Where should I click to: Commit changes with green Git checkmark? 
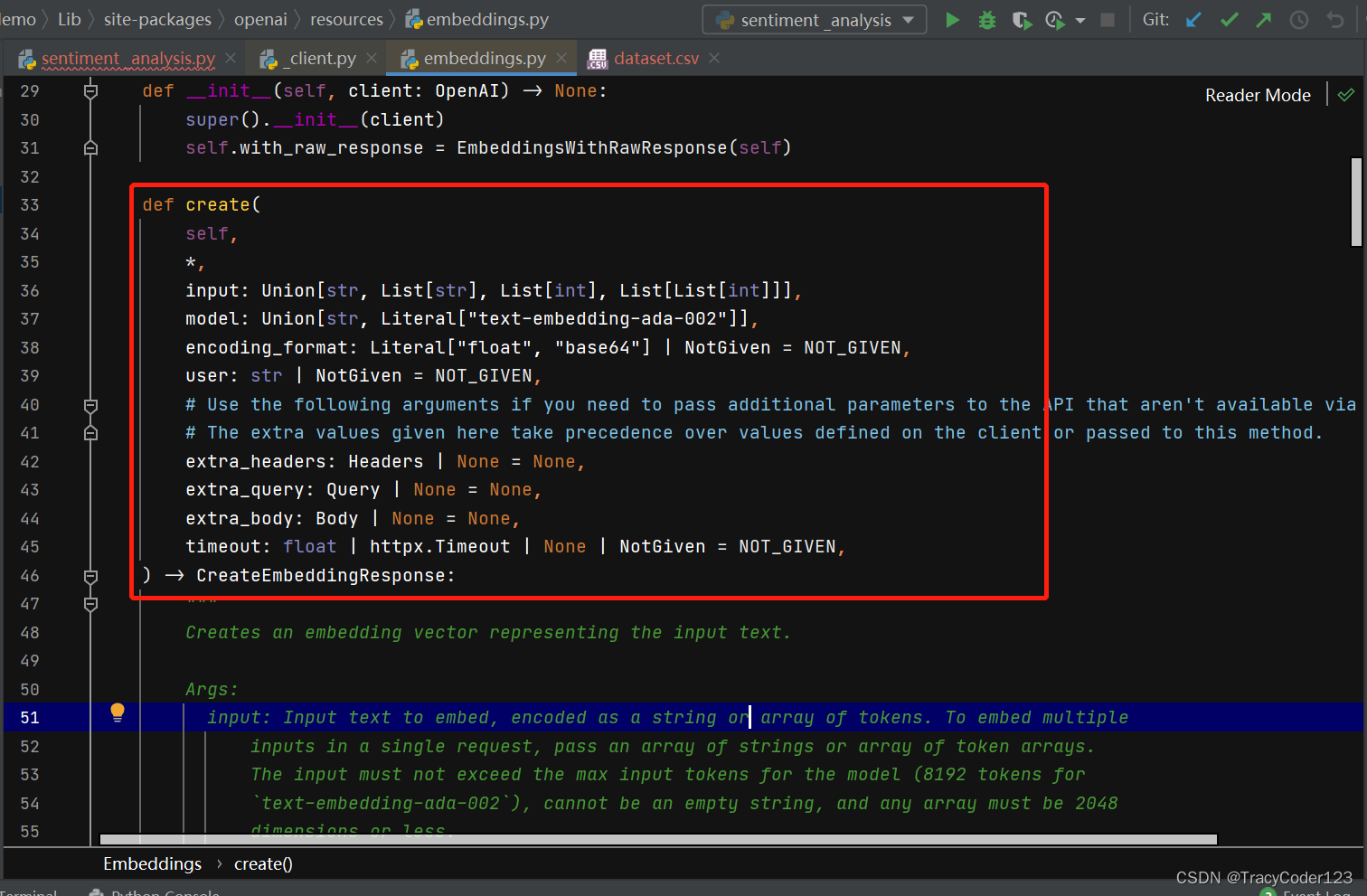pos(1229,20)
